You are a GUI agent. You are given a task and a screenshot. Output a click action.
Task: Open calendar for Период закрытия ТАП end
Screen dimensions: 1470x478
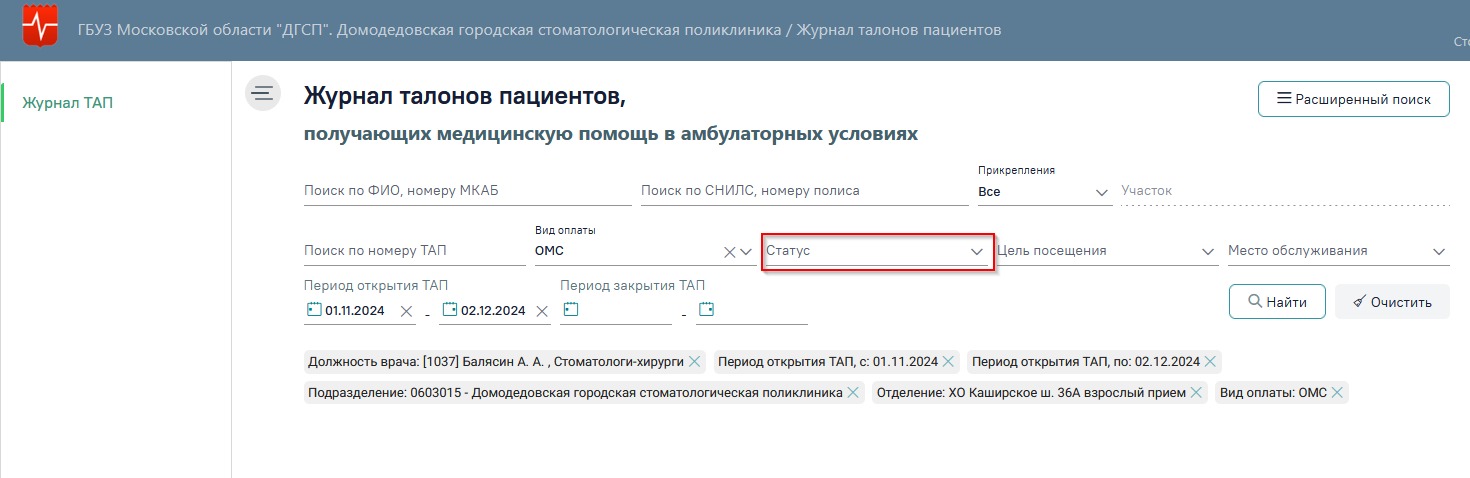pyautogui.click(x=706, y=310)
